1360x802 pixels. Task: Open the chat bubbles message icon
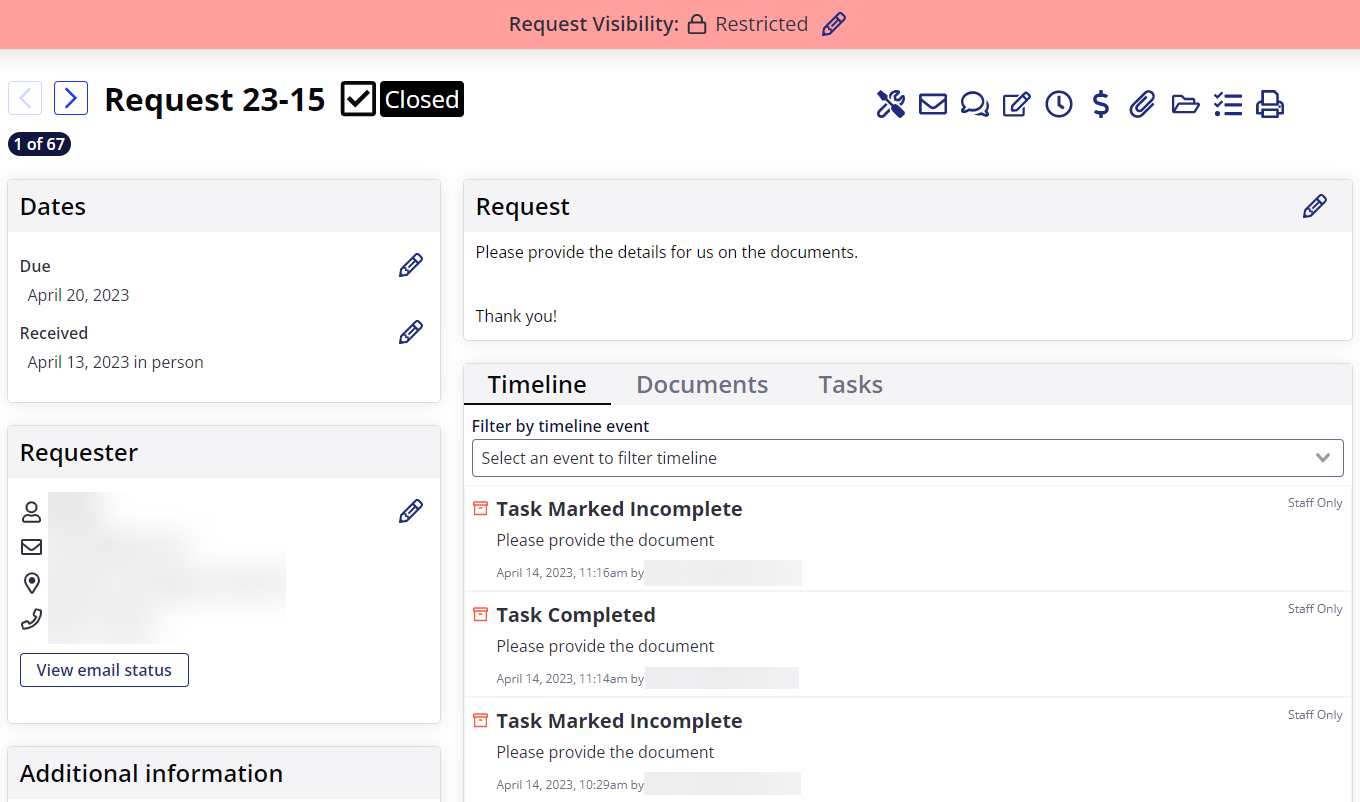(x=975, y=104)
